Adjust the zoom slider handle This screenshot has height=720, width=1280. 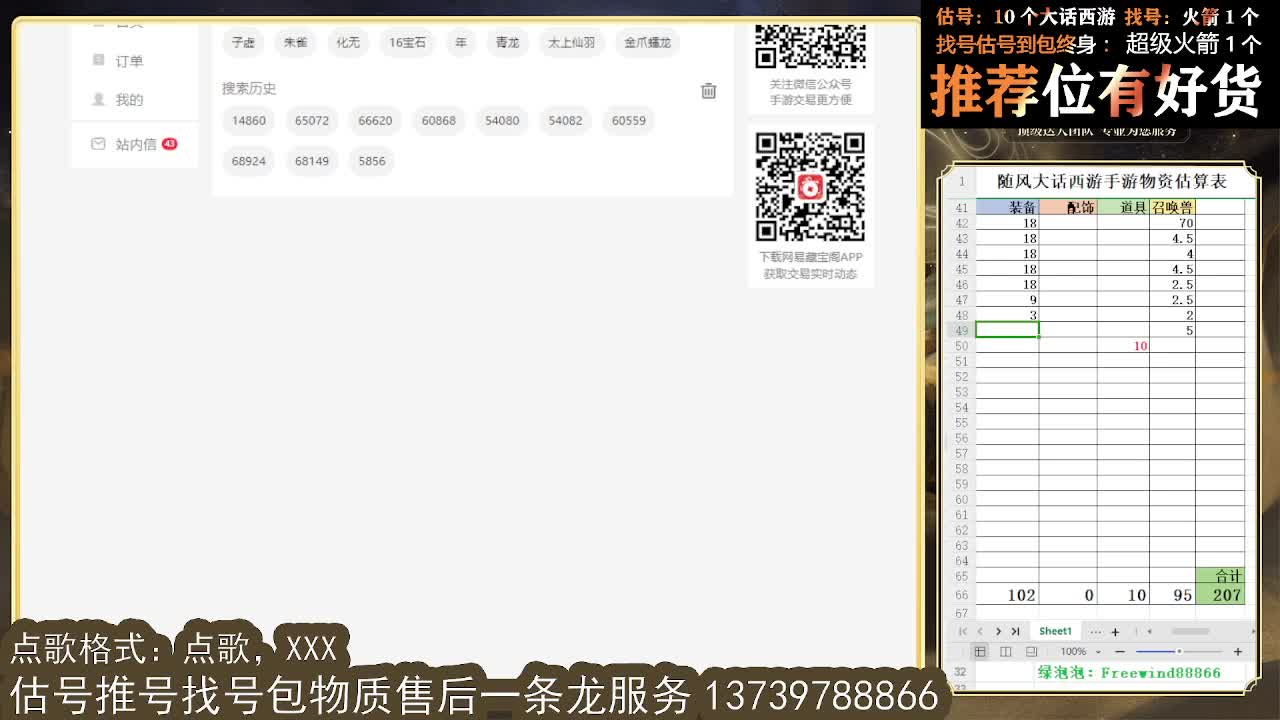1180,650
